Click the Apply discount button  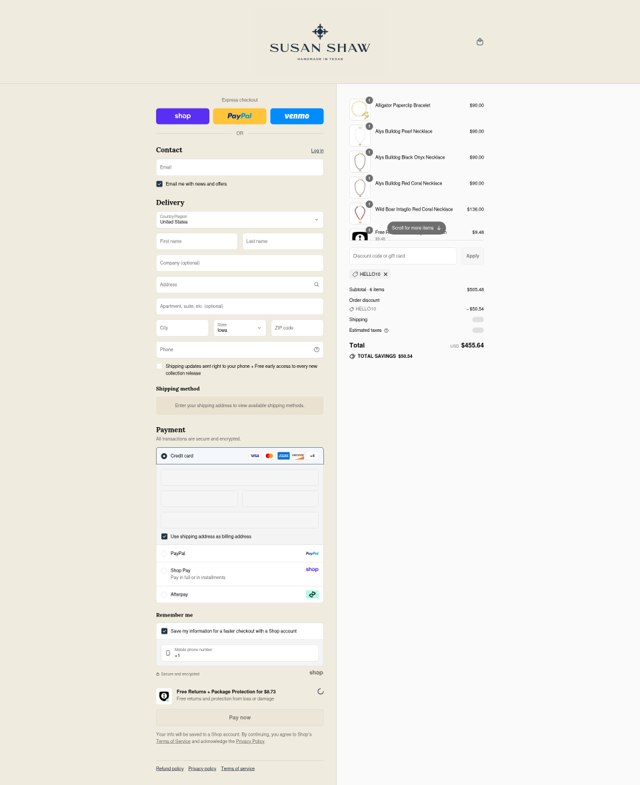click(x=473, y=256)
